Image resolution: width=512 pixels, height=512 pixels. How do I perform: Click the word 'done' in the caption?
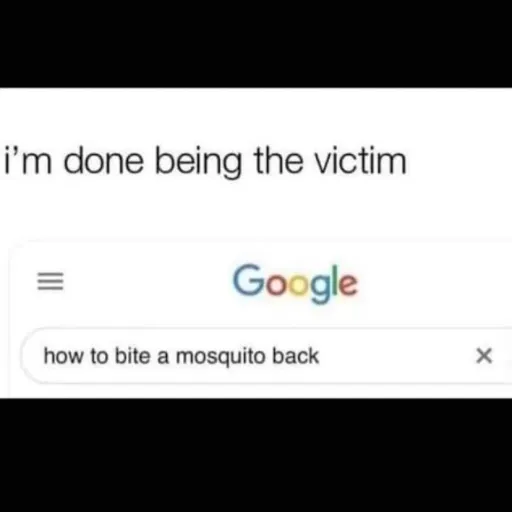pos(104,161)
